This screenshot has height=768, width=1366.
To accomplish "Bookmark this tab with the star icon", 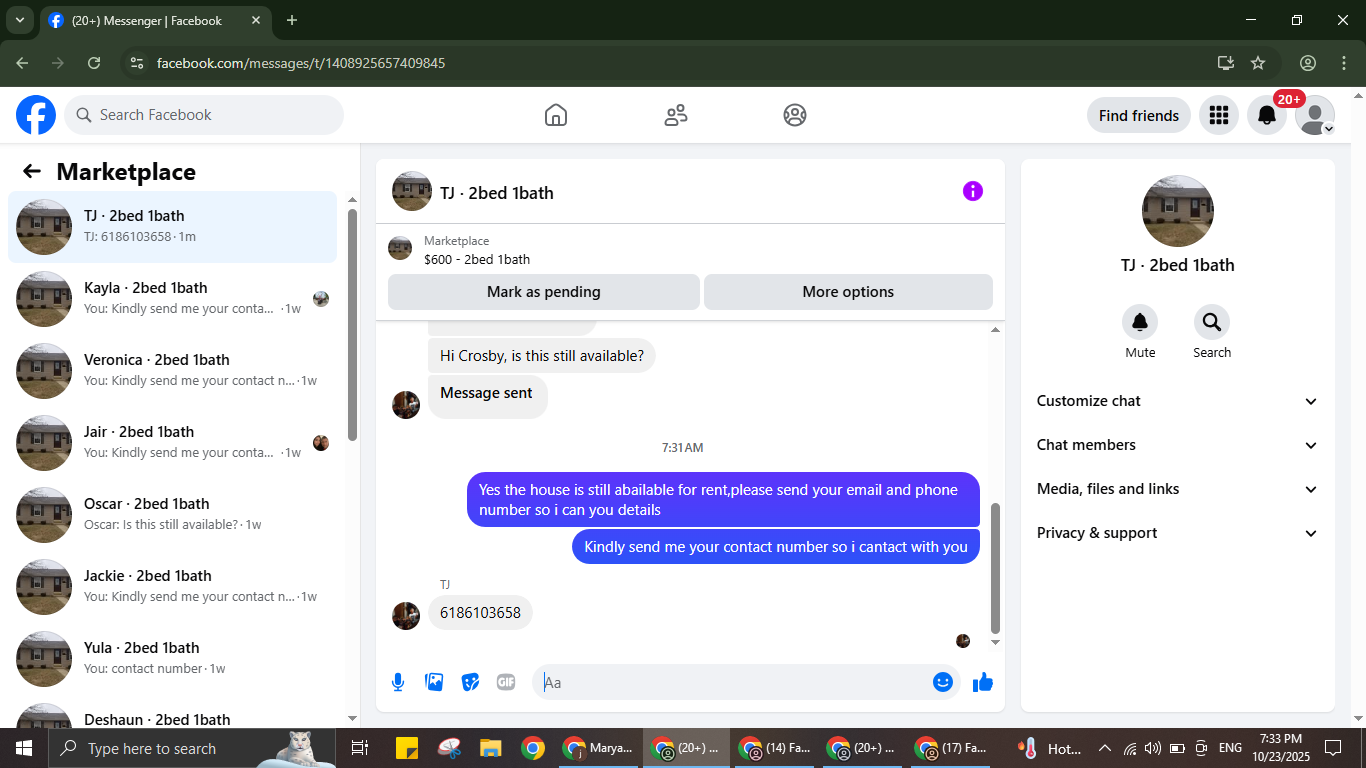I will [x=1258, y=63].
